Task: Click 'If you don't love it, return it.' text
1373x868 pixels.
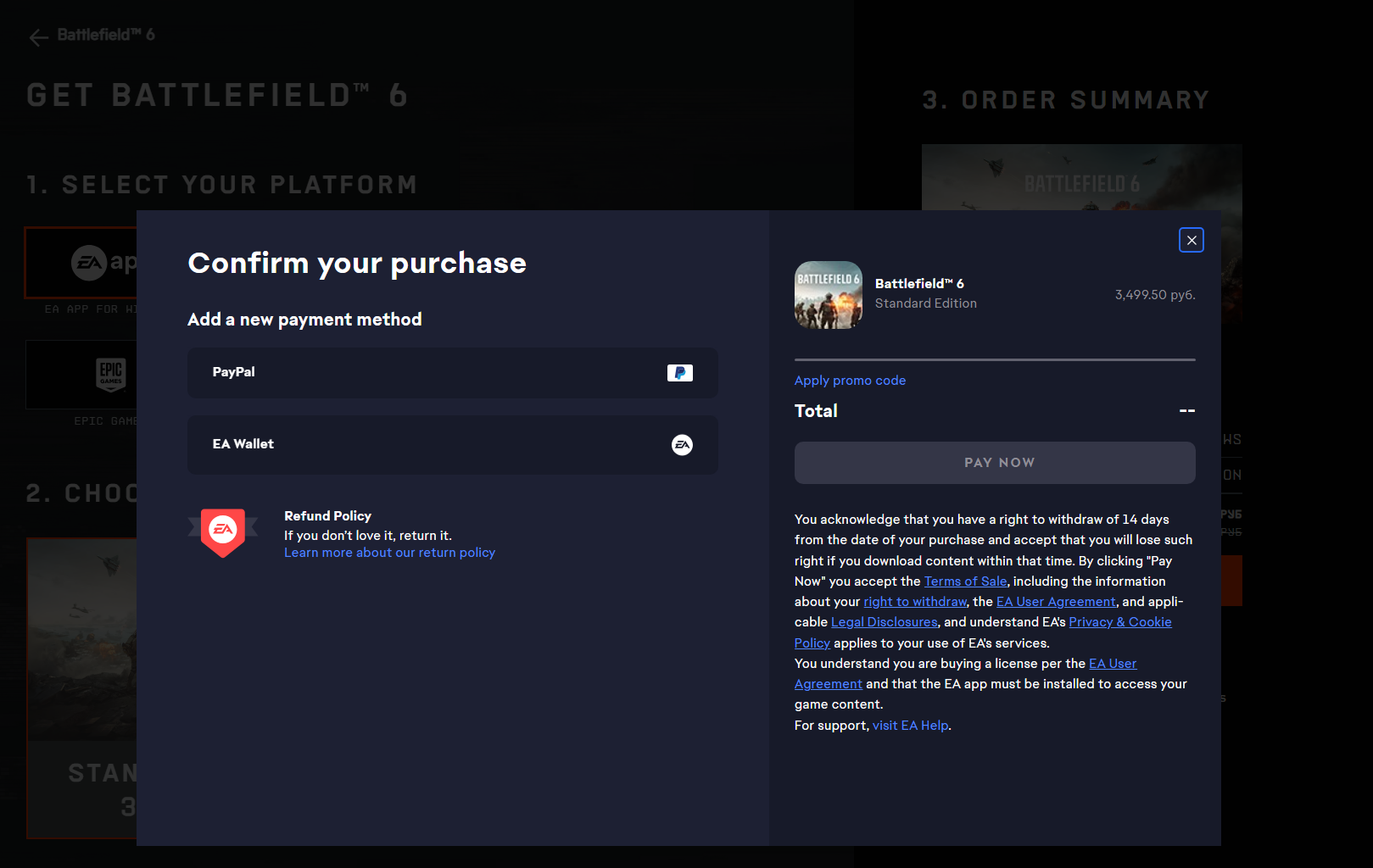Action: (x=368, y=536)
